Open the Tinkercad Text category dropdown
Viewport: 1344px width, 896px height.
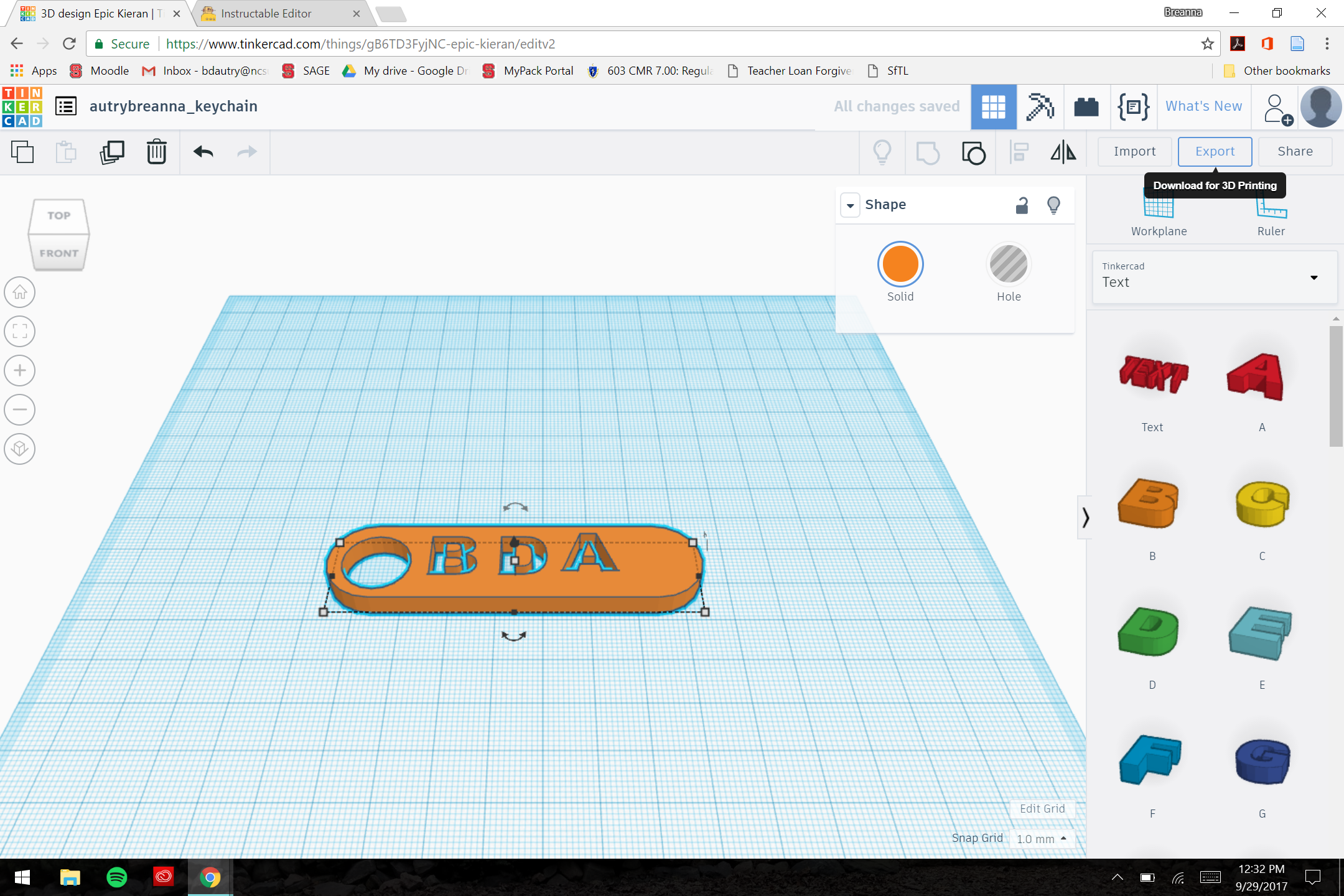(1313, 278)
